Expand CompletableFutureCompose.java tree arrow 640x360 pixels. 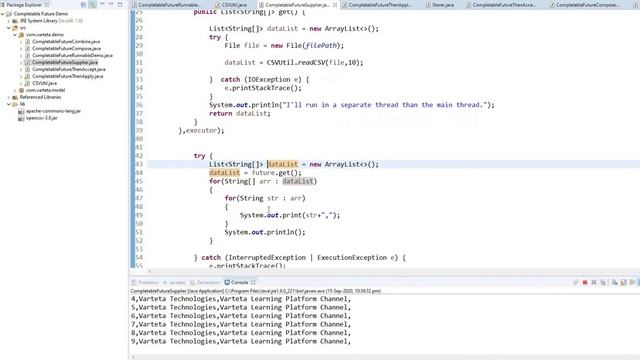(x=21, y=49)
